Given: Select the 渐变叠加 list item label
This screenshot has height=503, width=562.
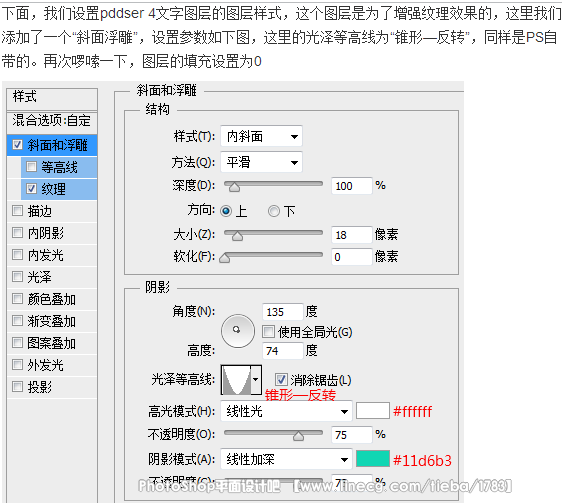Looking at the screenshot, I should [x=52, y=321].
